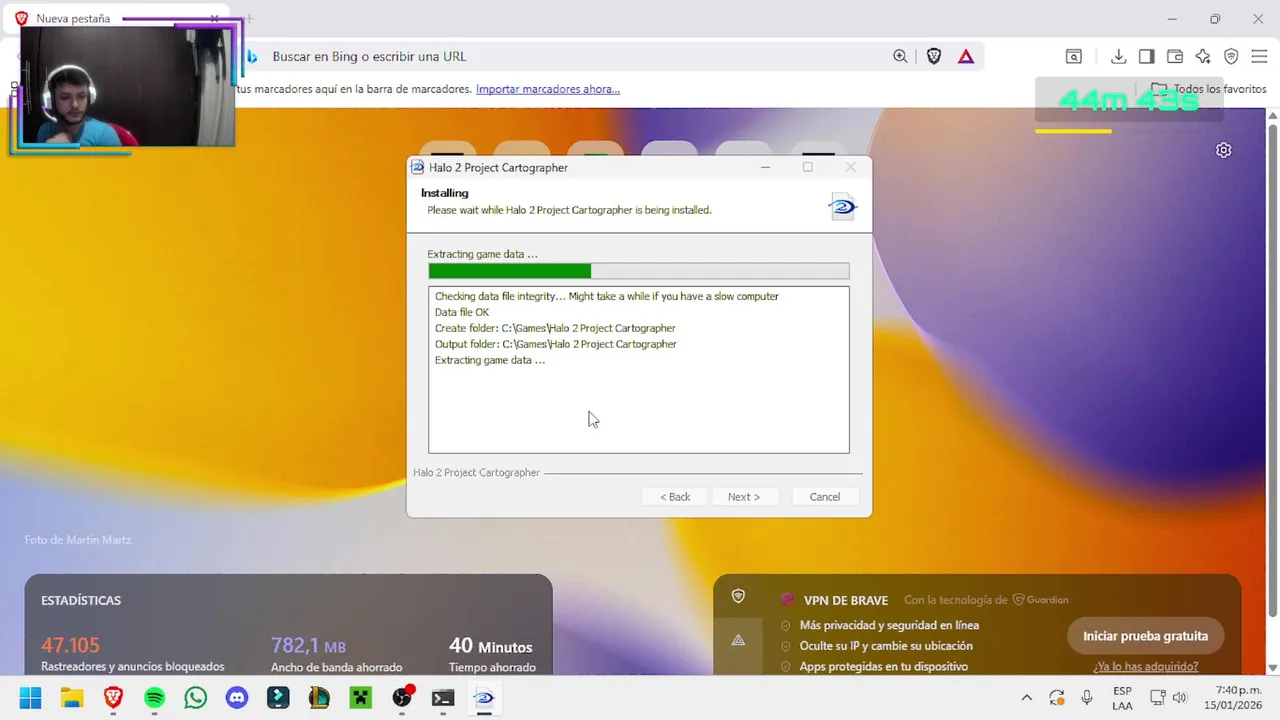Open the Leo AI sparkle icon
The image size is (1280, 720).
coord(1203,57)
